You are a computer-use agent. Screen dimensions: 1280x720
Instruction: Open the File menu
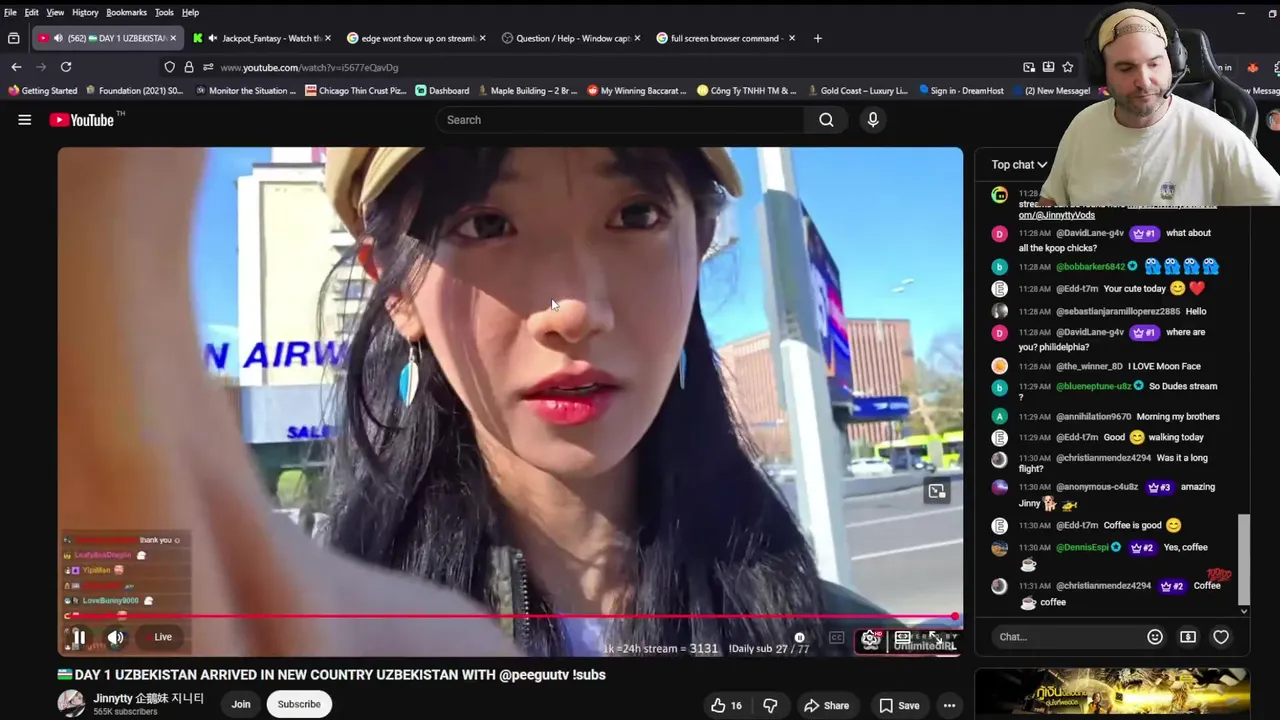(10, 12)
